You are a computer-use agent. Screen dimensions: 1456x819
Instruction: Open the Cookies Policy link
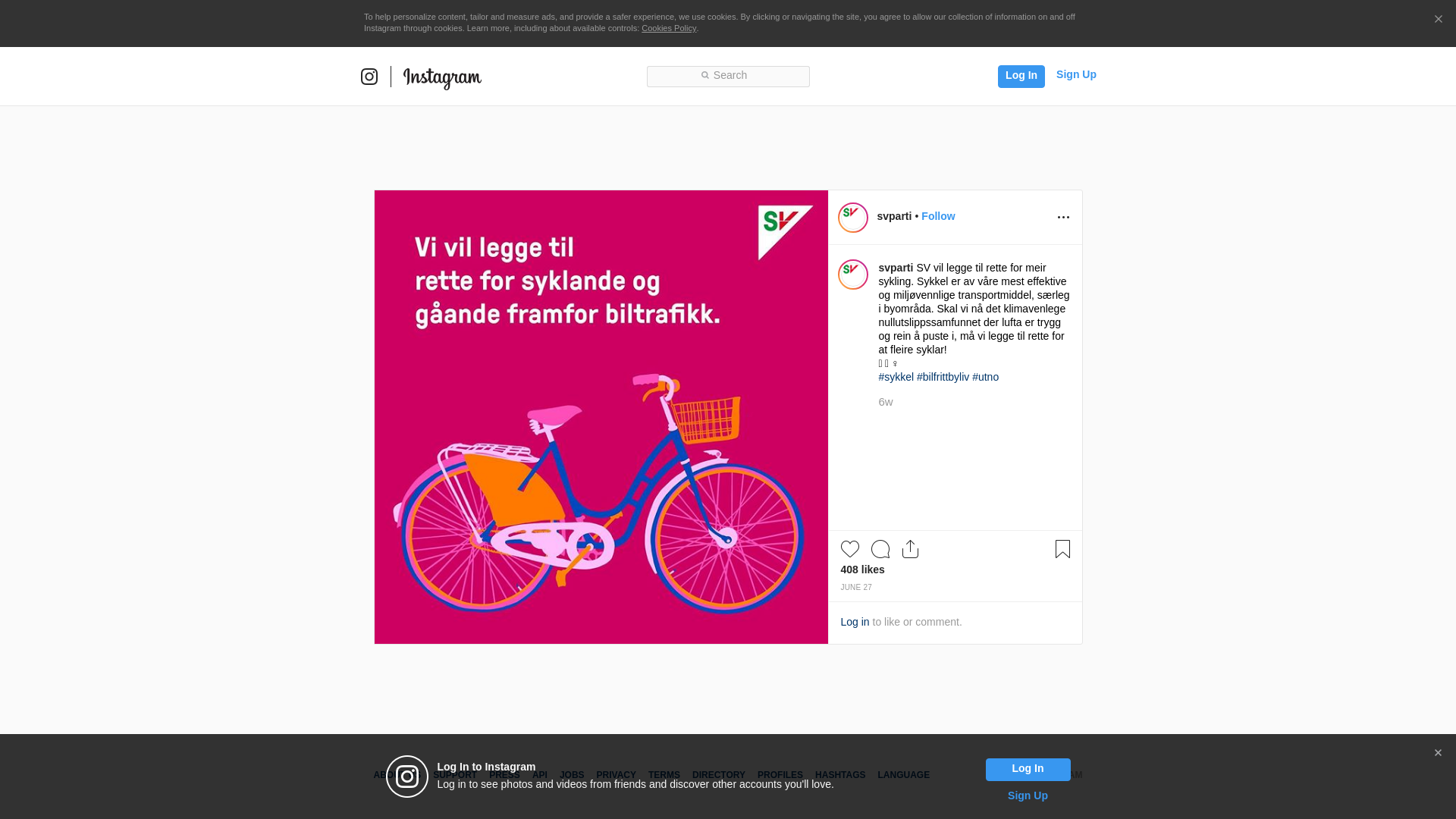[668, 28]
